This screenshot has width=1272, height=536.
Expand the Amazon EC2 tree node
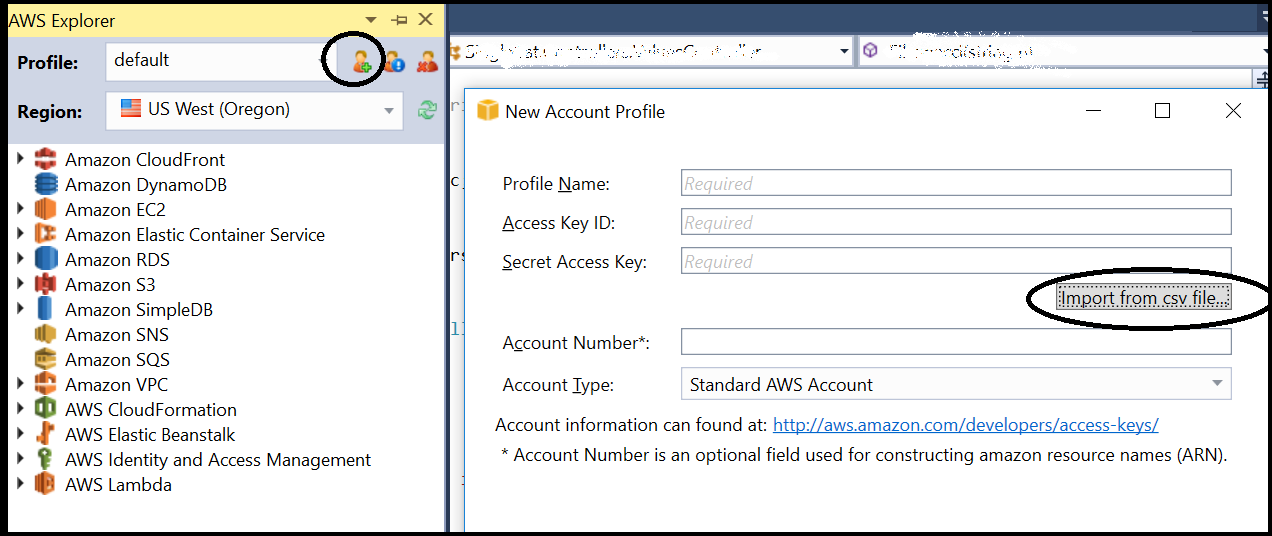21,209
